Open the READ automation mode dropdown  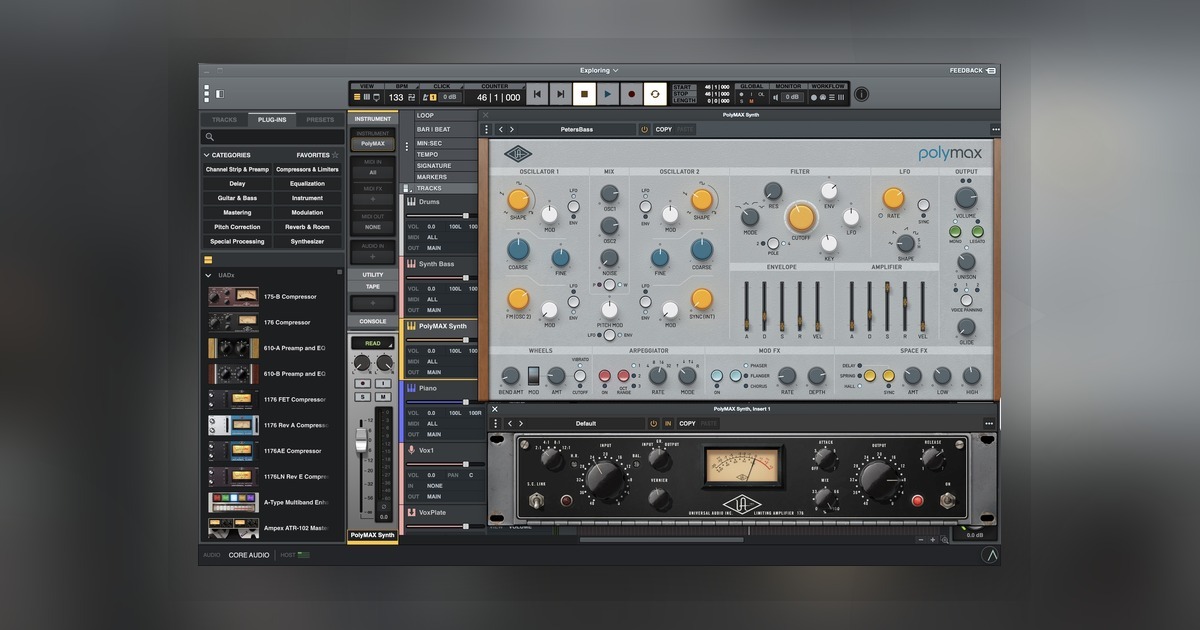click(x=372, y=343)
